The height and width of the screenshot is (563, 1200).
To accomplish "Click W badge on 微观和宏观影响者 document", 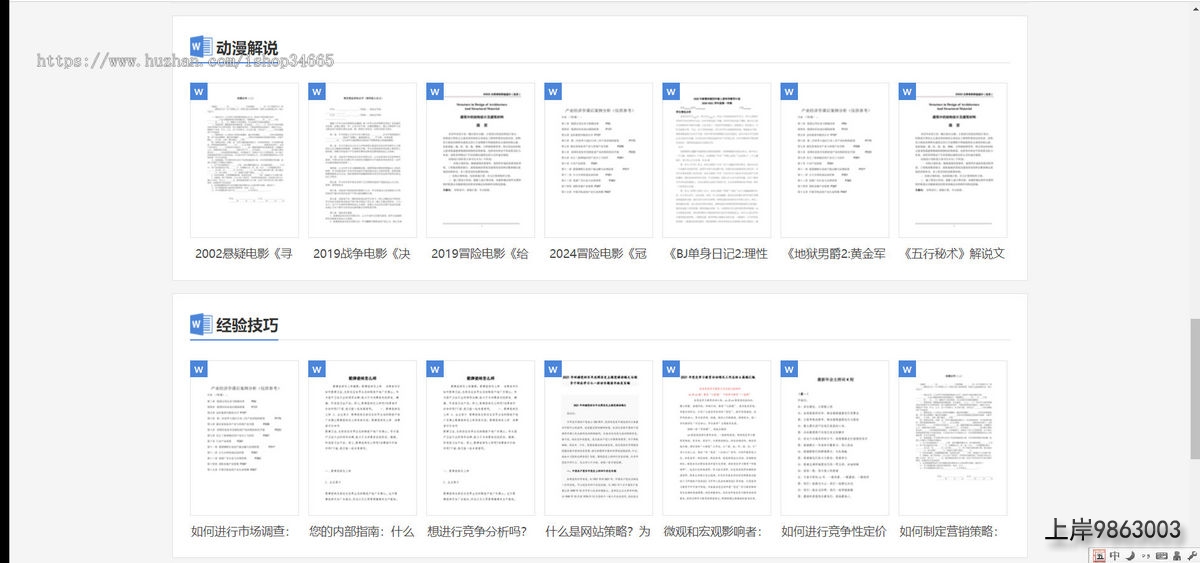I will [670, 370].
